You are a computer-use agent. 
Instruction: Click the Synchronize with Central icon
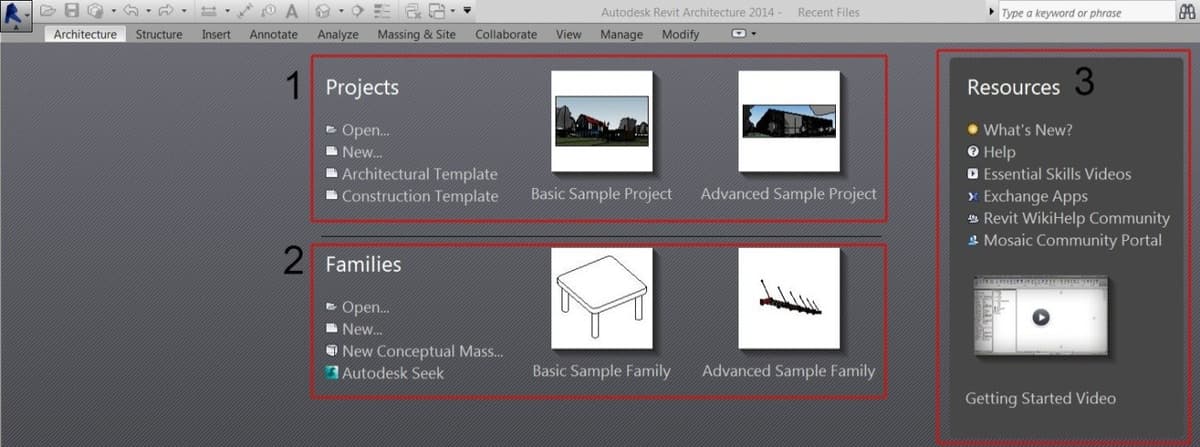(x=96, y=11)
